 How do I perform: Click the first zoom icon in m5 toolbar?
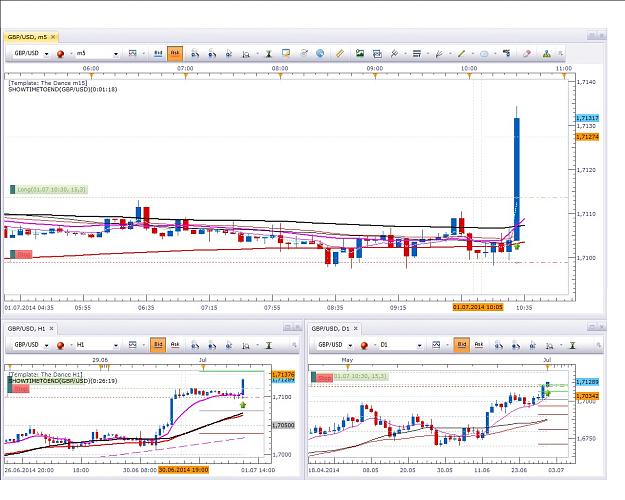[195, 54]
